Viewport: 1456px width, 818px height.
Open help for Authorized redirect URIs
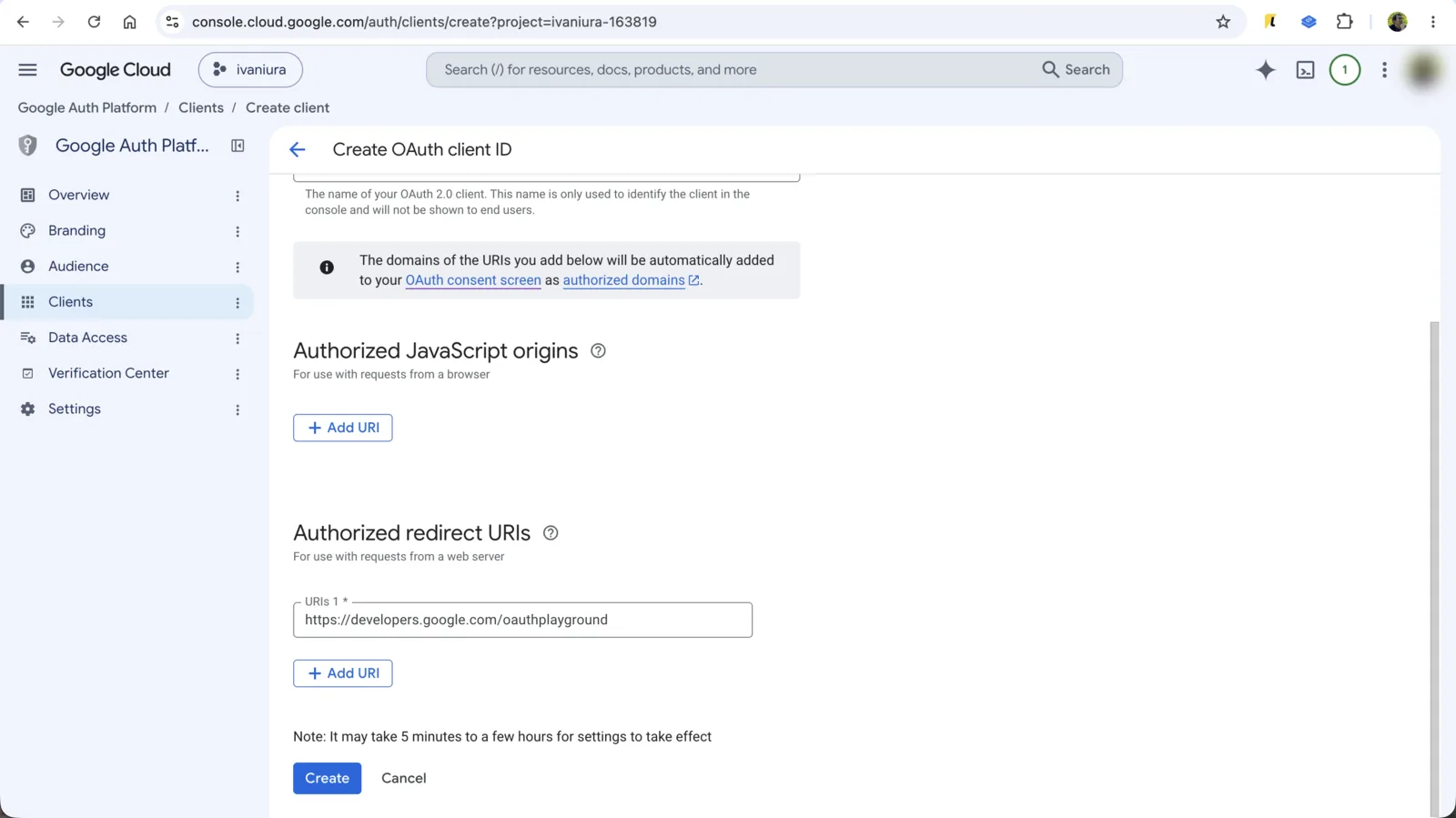(x=551, y=533)
